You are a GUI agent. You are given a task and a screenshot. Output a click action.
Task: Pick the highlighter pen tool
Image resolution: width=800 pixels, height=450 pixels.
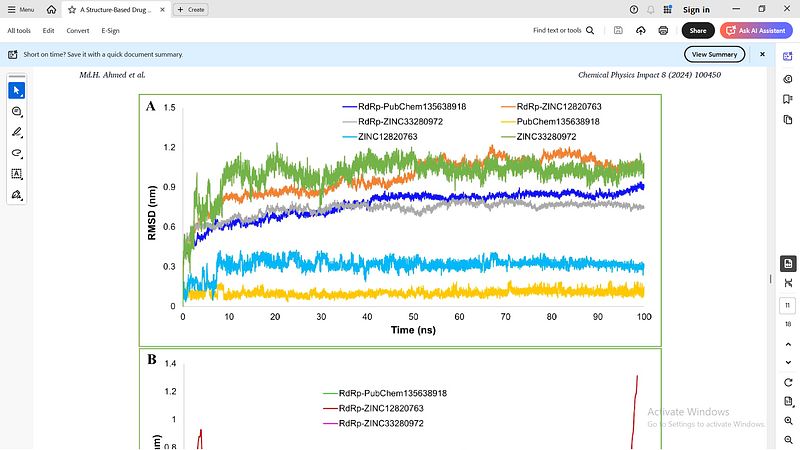(17, 132)
